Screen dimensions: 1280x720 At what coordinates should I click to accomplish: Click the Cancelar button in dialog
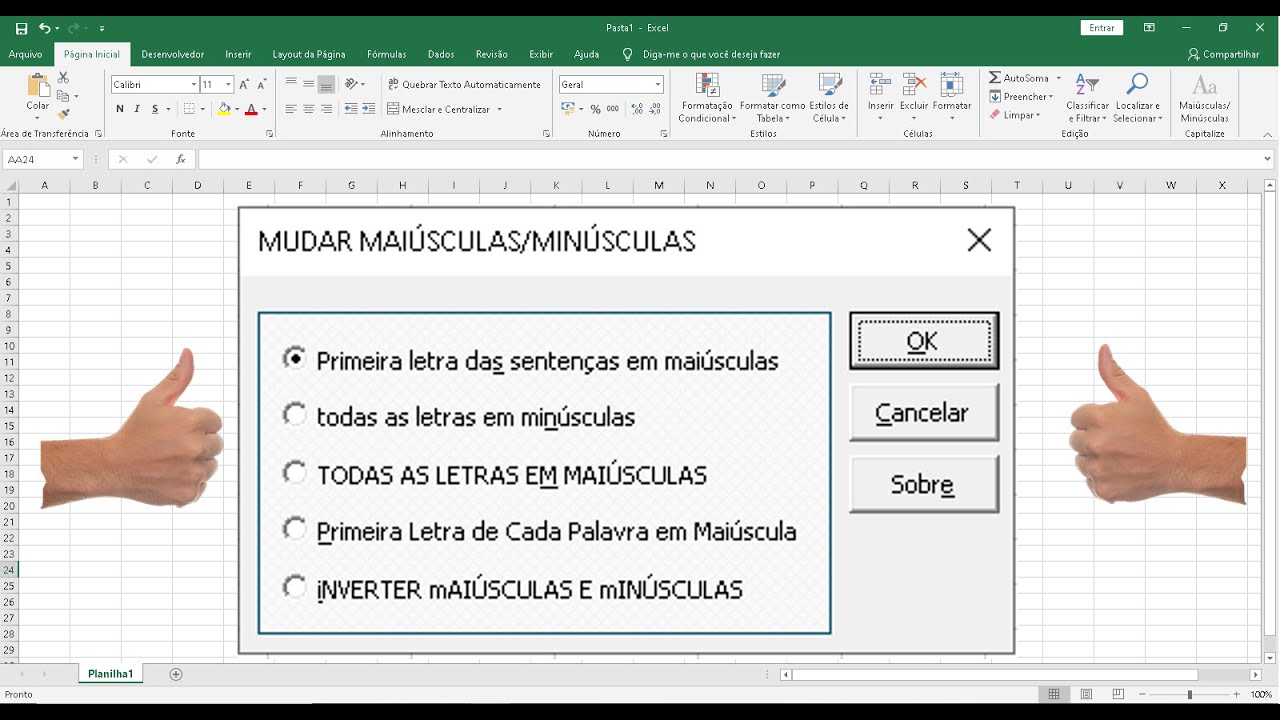(x=923, y=412)
